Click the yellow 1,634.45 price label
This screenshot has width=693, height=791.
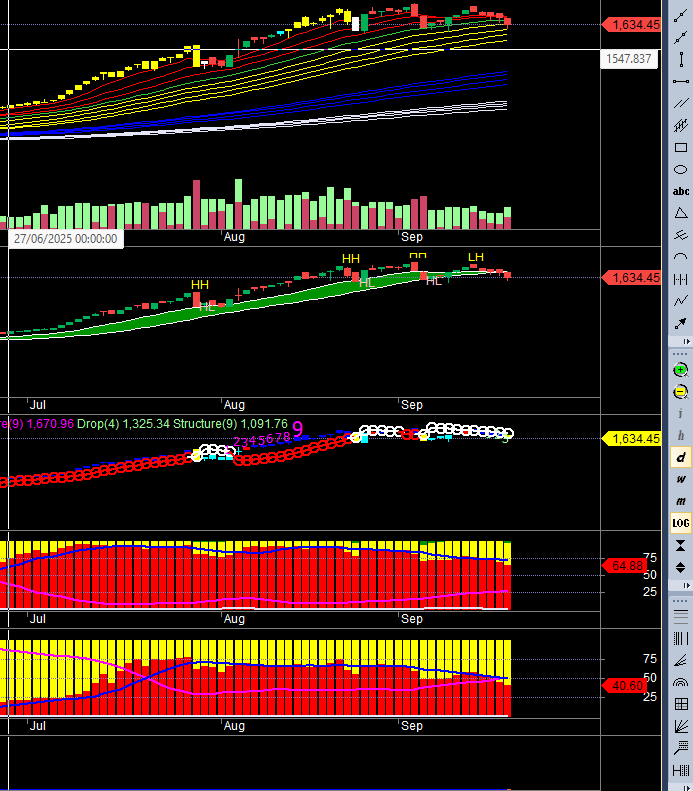[631, 439]
